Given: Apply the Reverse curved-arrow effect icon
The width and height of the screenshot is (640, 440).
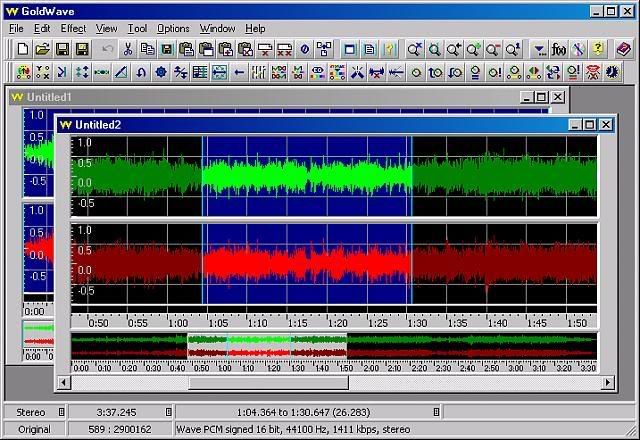Looking at the screenshot, I should pyautogui.click(x=141, y=72).
